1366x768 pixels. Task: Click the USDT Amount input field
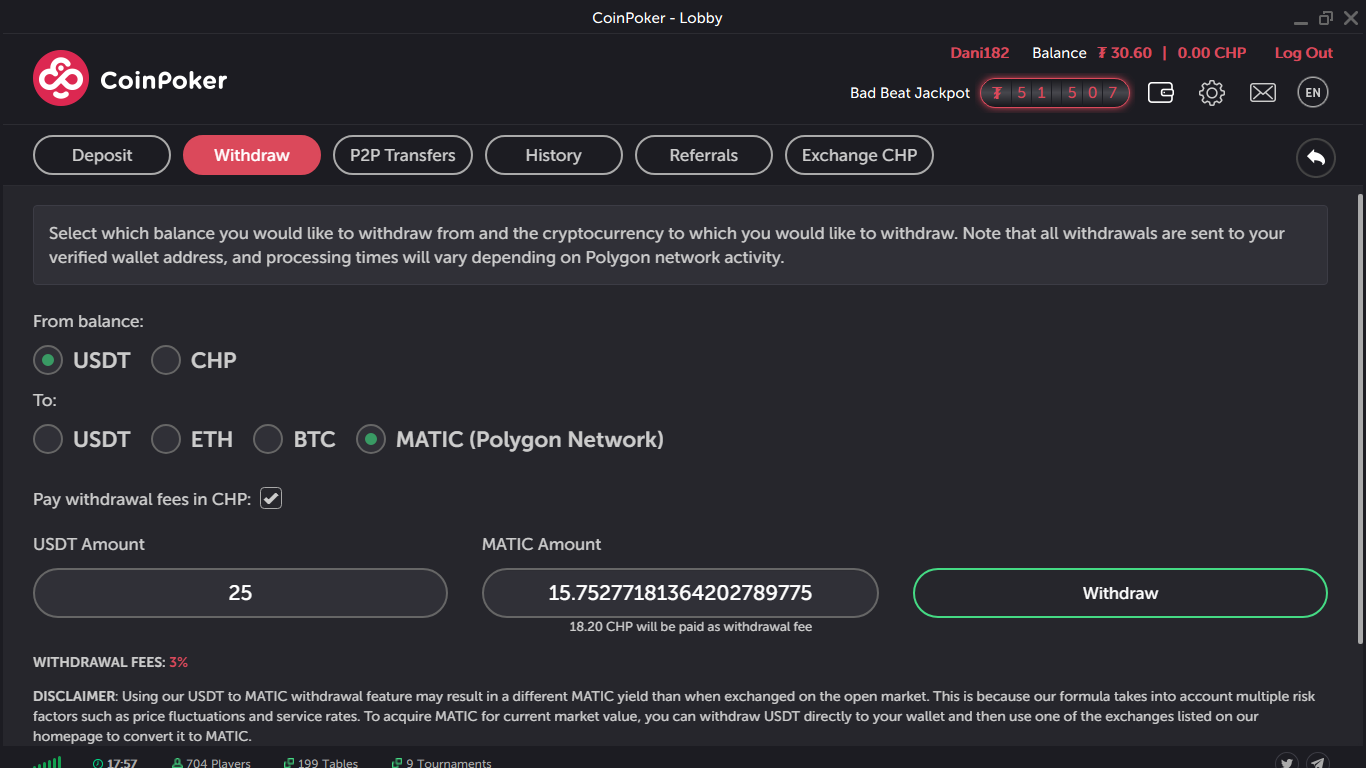click(x=240, y=593)
